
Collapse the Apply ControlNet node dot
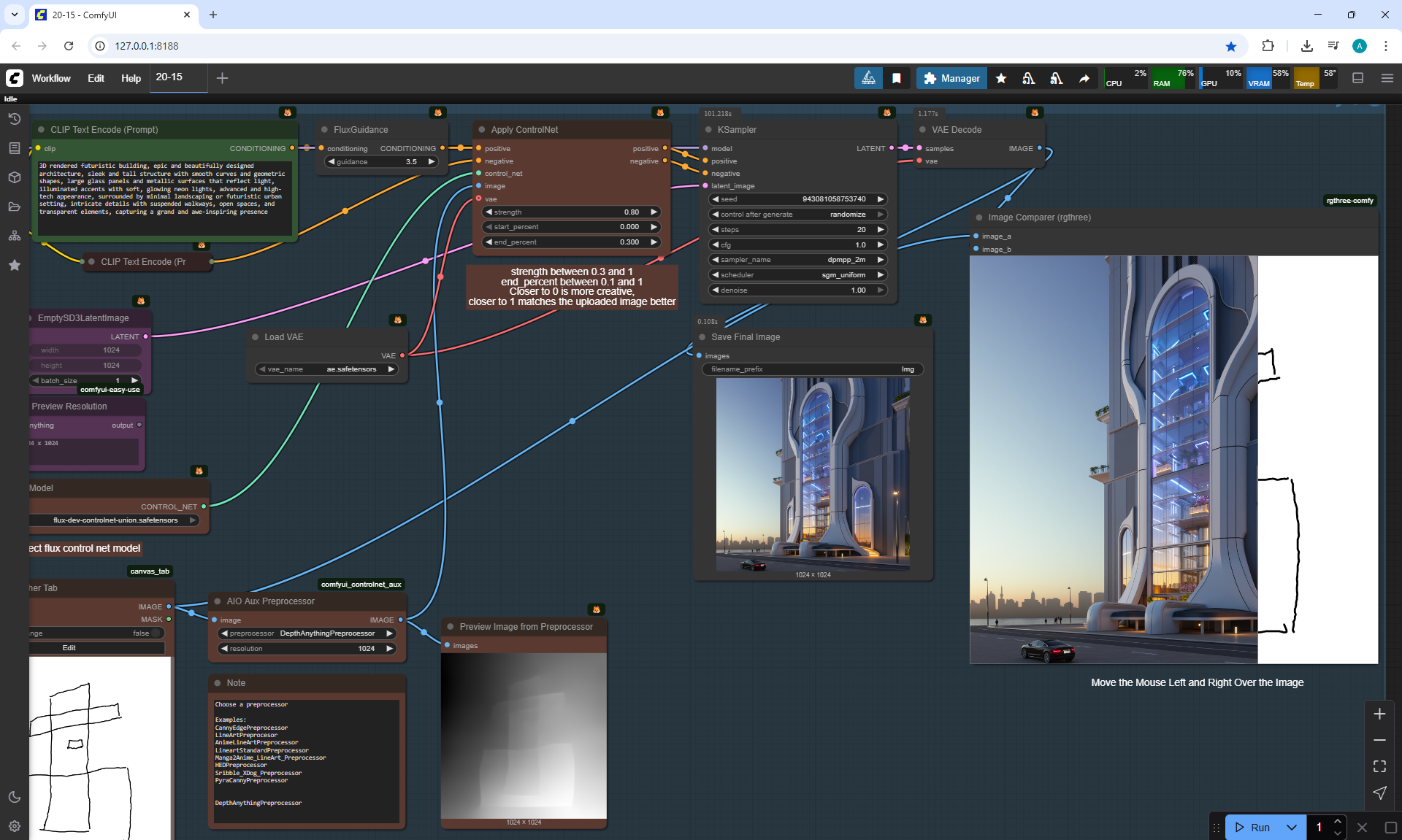click(x=482, y=130)
